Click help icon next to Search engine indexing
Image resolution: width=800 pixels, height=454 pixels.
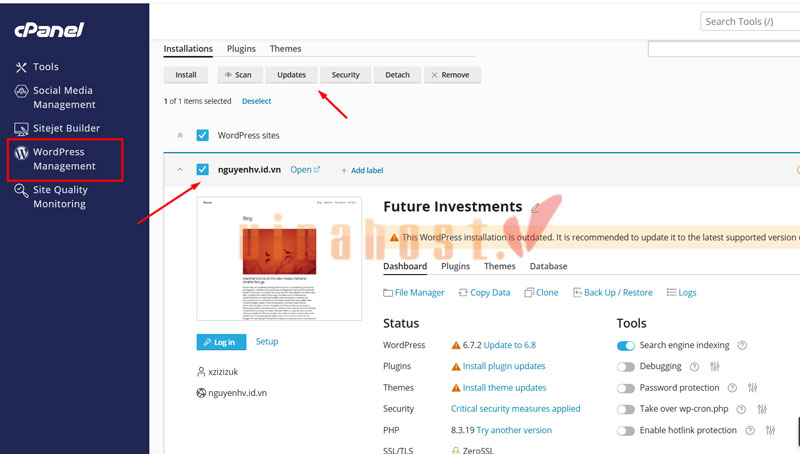(742, 345)
